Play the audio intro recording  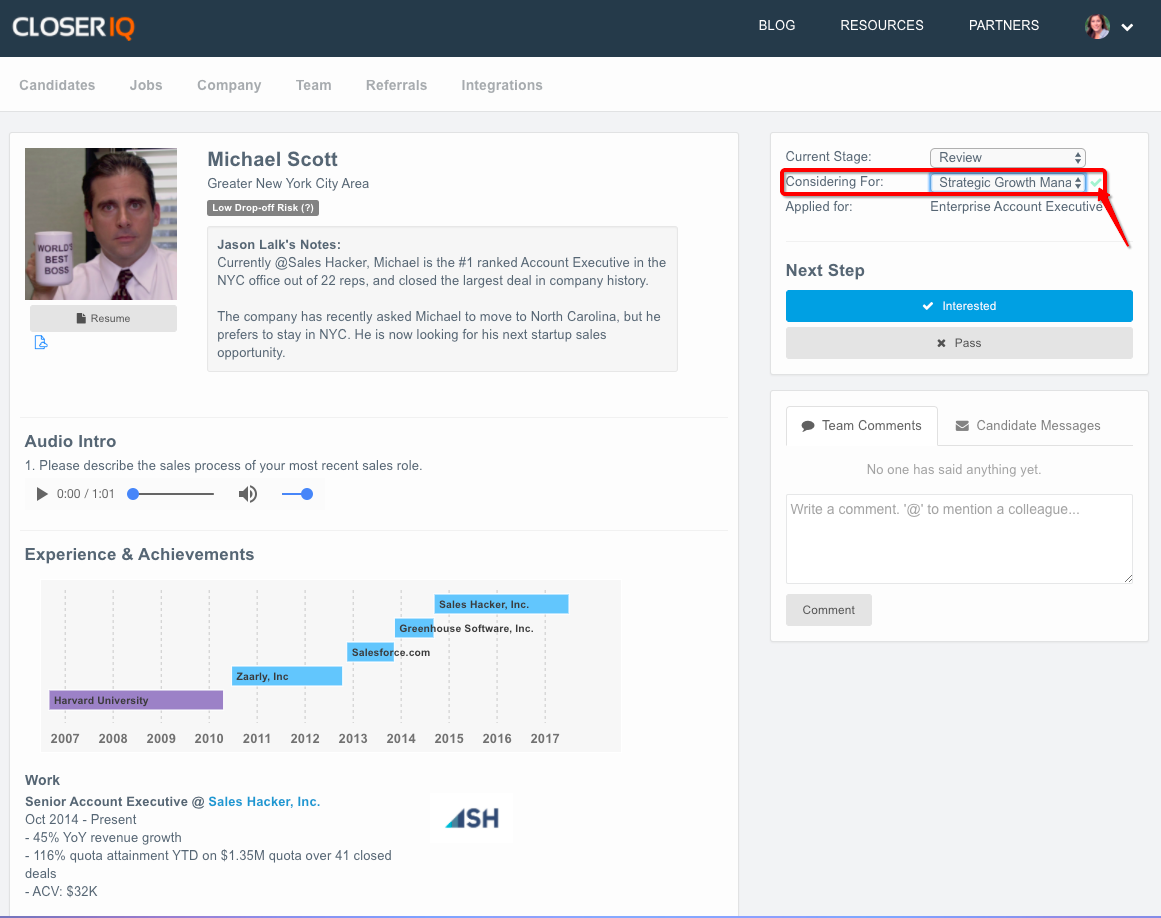(x=42, y=494)
